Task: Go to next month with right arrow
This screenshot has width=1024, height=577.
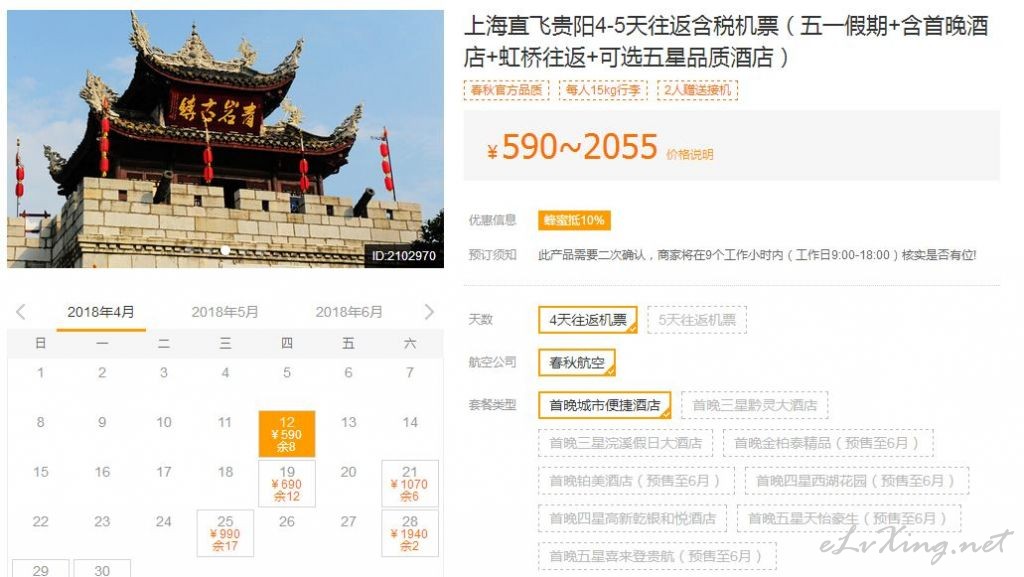Action: [x=429, y=312]
